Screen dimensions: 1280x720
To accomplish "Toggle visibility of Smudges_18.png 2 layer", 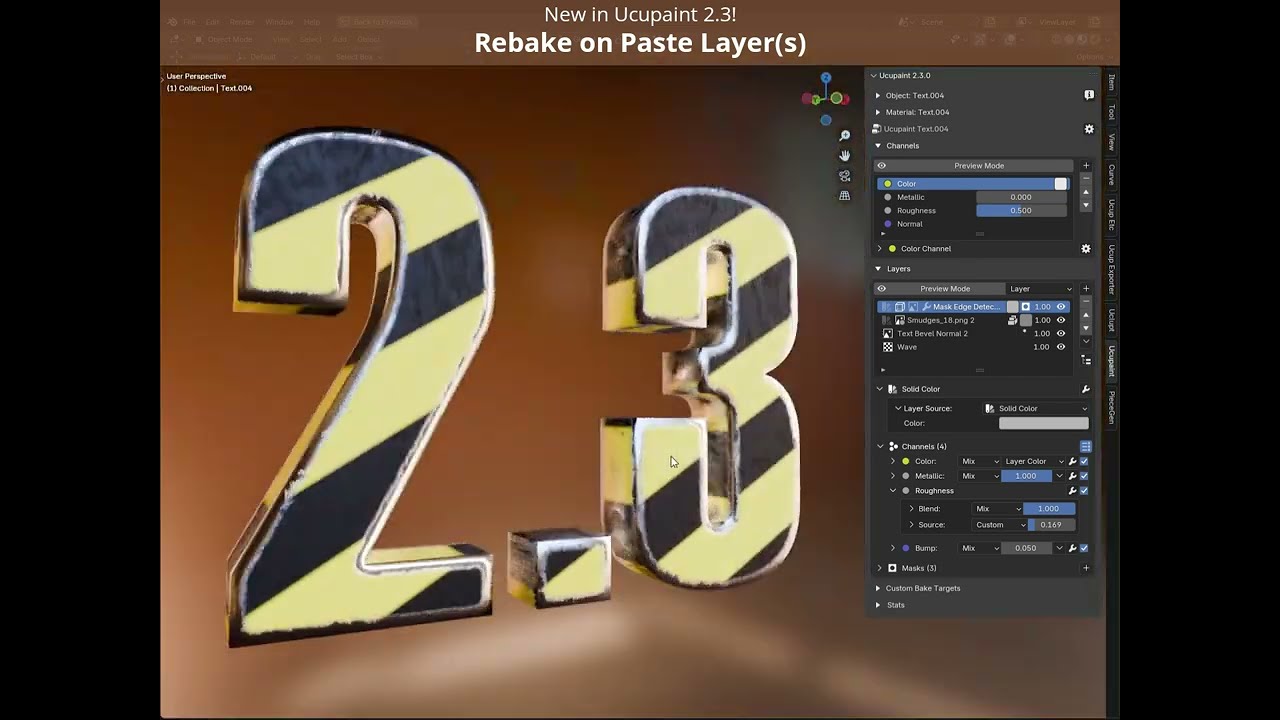I will (x=1061, y=320).
